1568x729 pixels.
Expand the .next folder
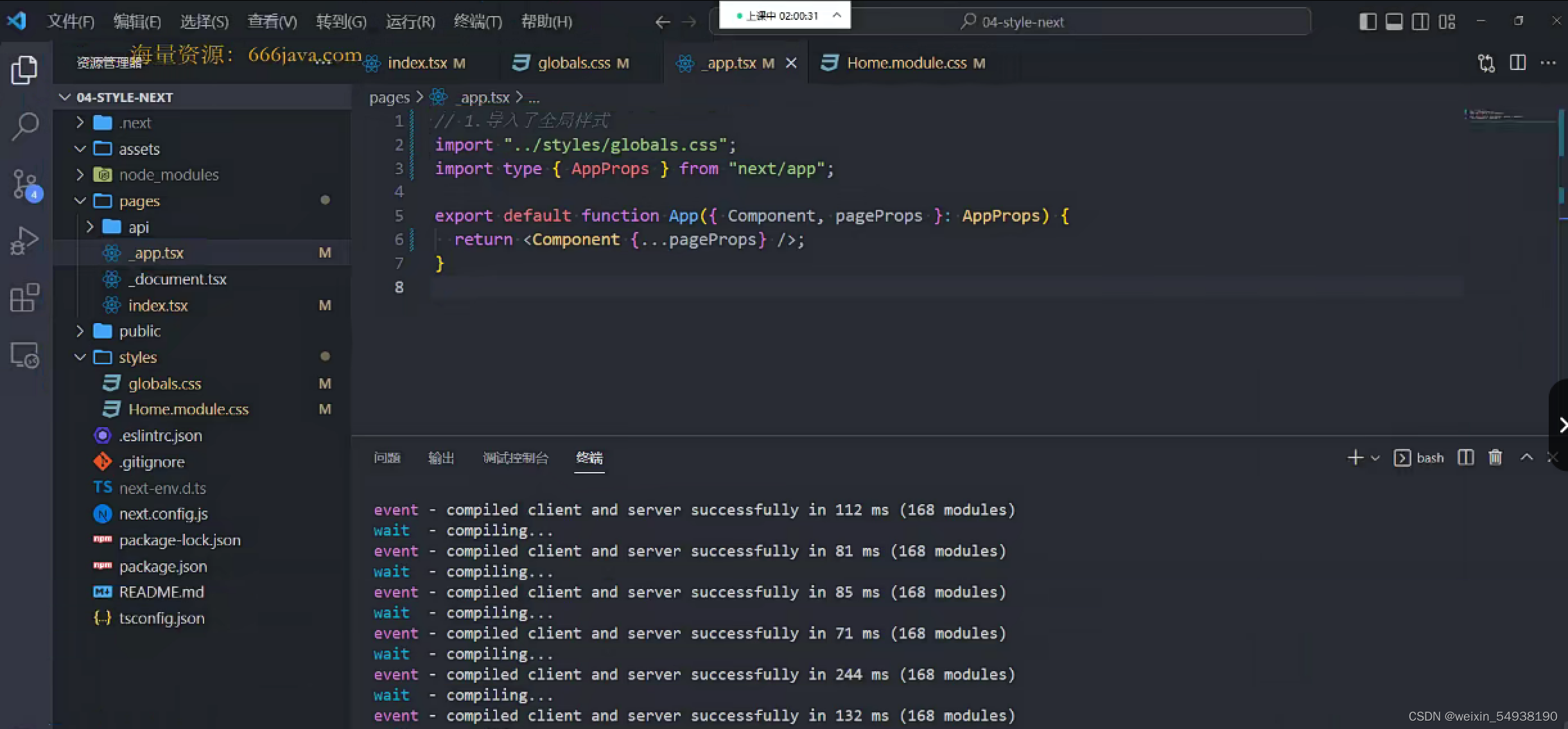coord(202,123)
